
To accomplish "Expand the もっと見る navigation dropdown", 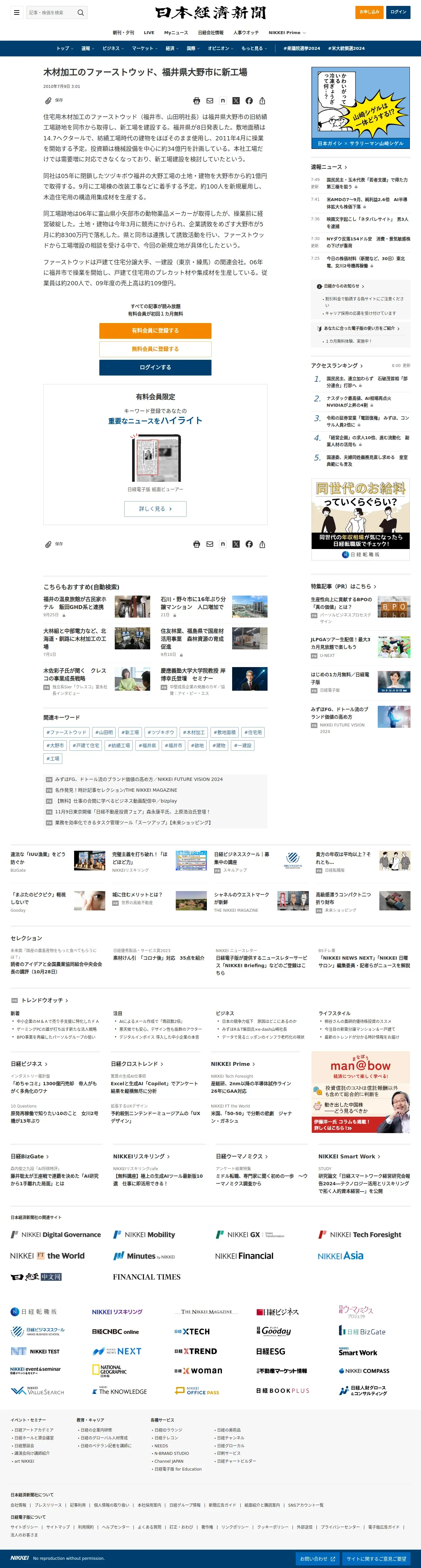I will coord(254,49).
